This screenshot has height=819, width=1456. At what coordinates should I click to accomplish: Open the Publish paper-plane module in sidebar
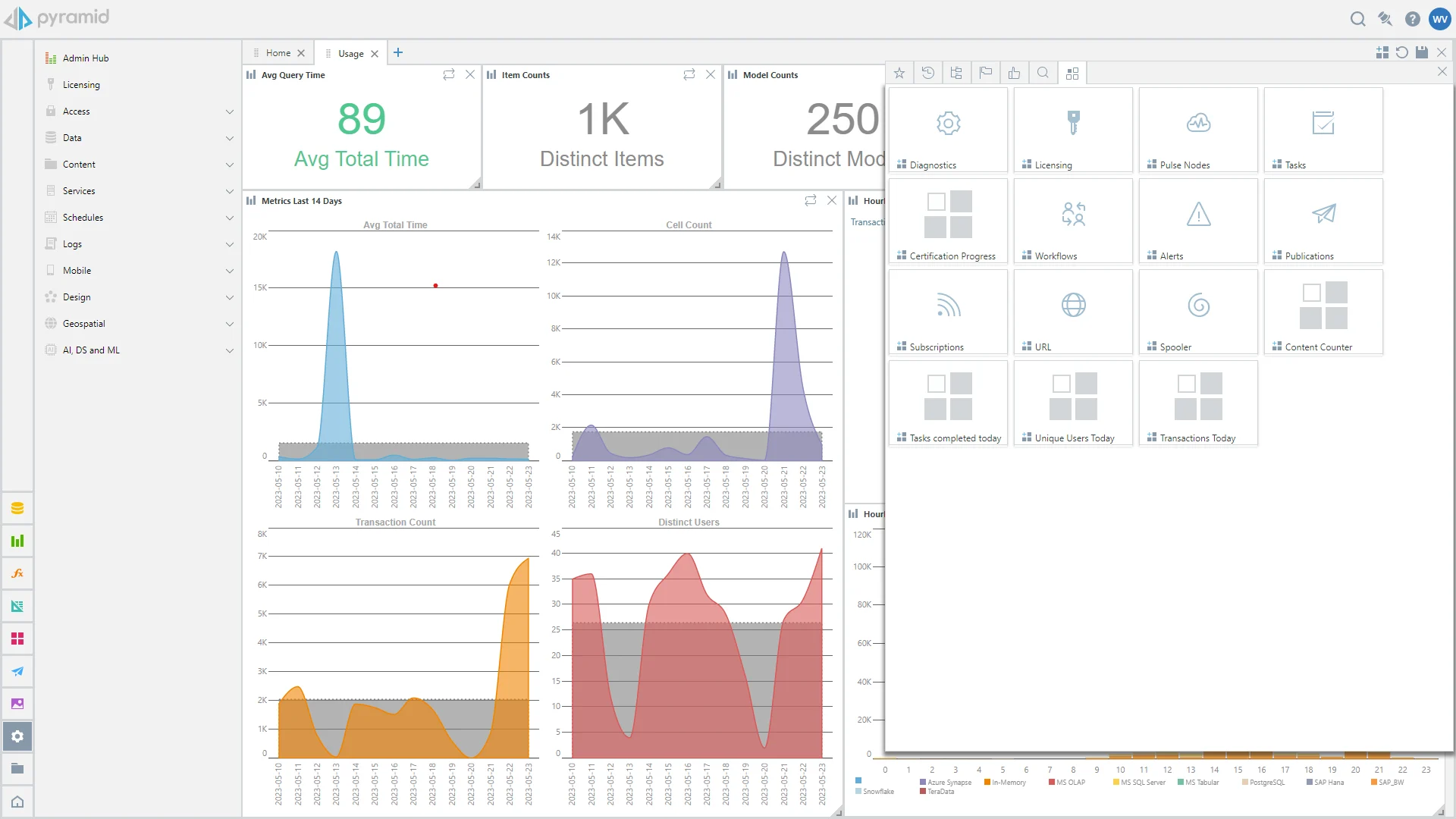(17, 671)
